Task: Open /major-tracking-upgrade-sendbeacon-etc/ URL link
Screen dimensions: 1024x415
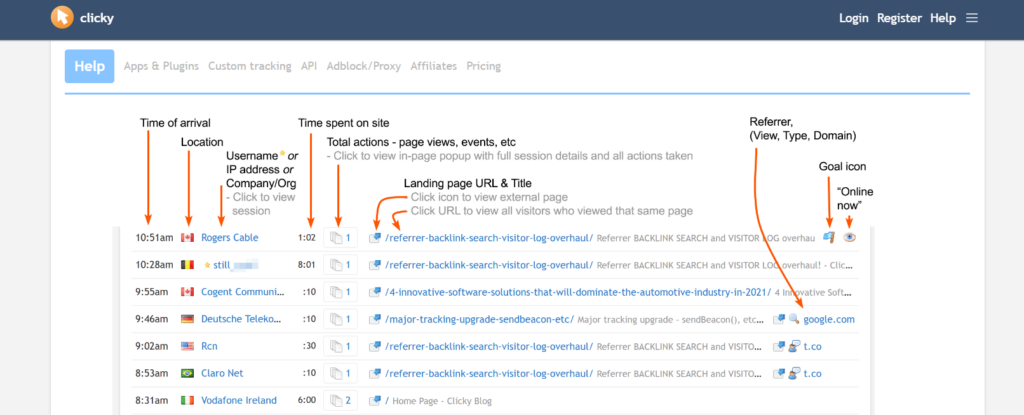Action: coord(480,320)
